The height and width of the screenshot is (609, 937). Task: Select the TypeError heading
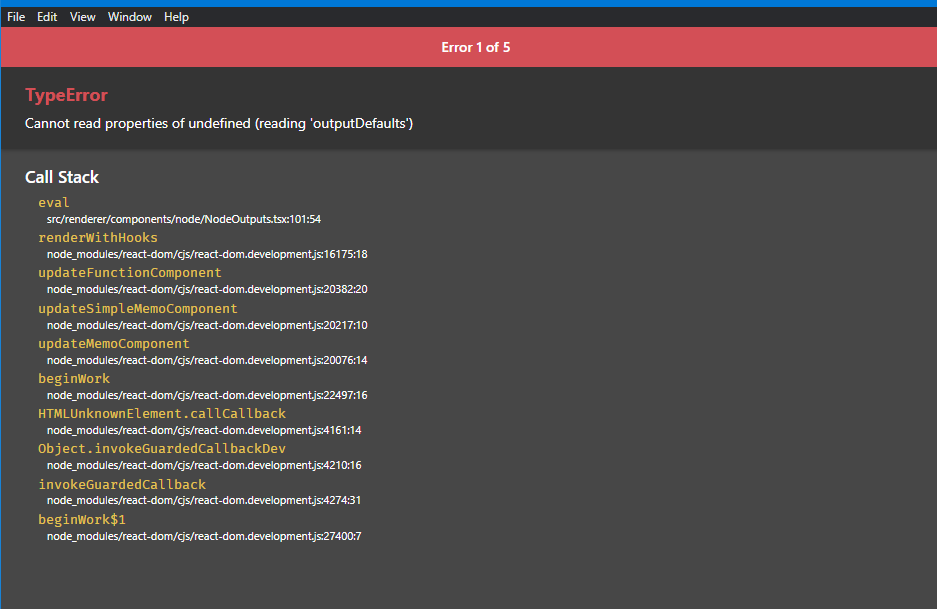click(66, 95)
